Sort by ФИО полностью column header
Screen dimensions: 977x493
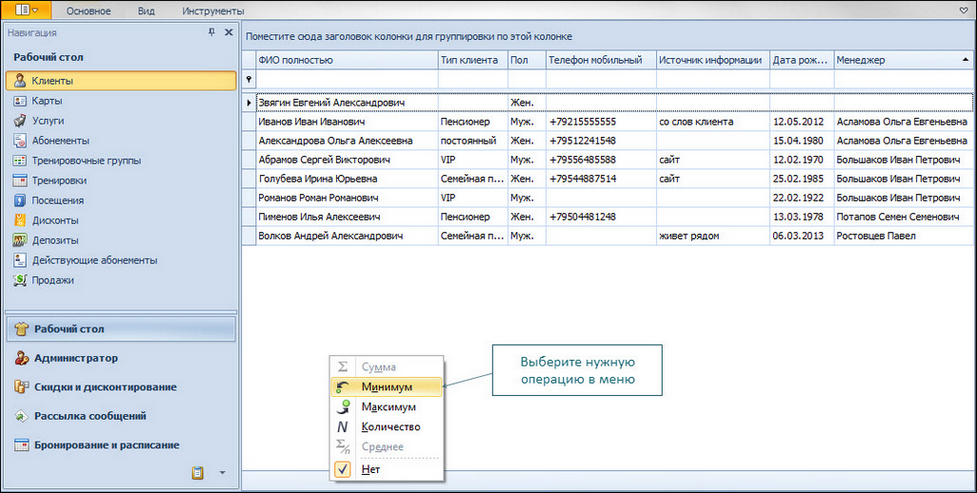pyautogui.click(x=347, y=60)
